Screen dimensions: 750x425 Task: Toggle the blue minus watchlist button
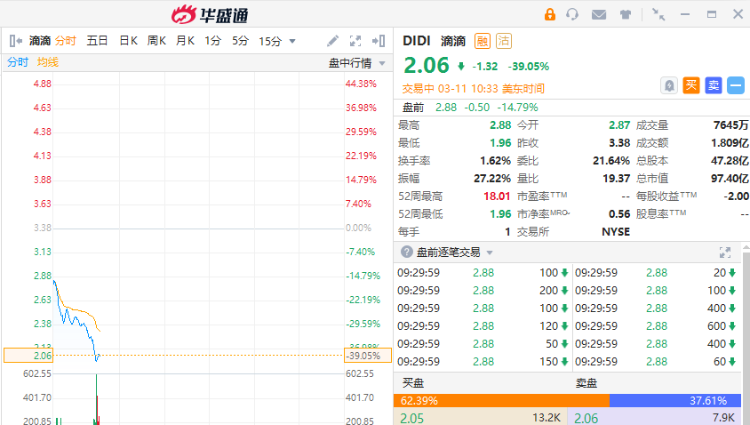[x=735, y=86]
